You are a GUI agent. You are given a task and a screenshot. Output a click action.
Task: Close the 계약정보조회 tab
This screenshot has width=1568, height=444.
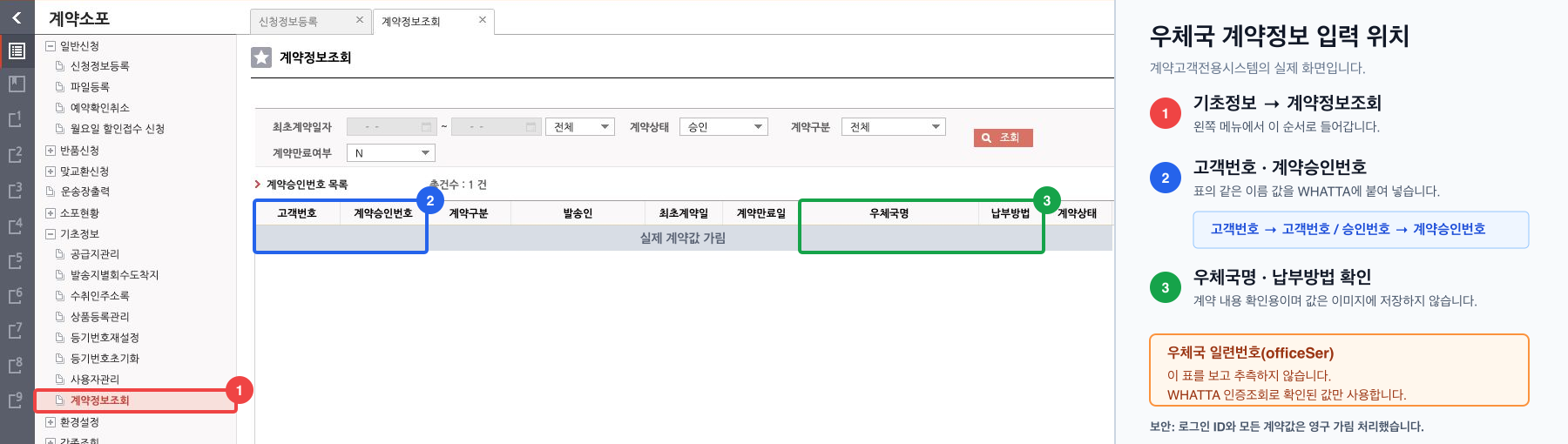pyautogui.click(x=483, y=19)
